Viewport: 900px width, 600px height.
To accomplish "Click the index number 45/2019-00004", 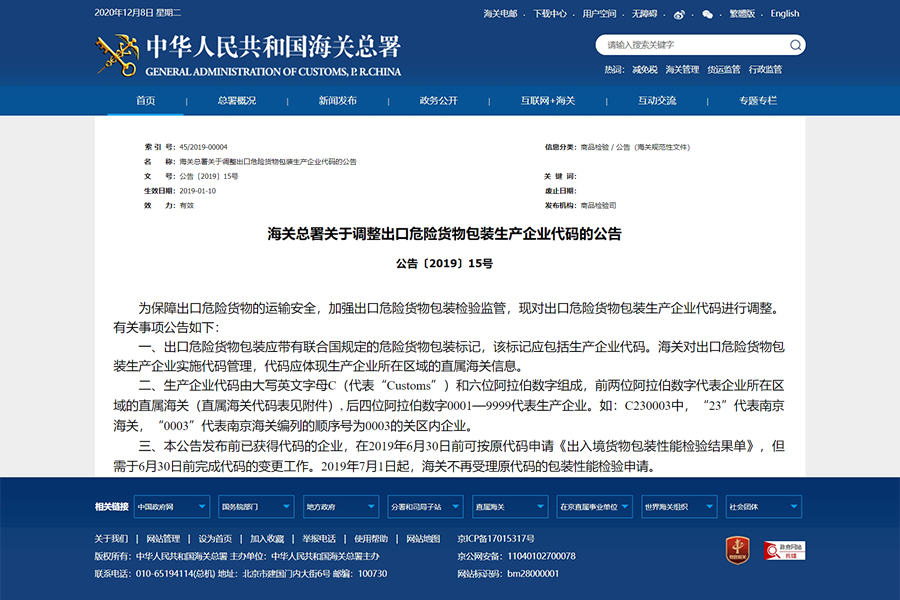I will pyautogui.click(x=203, y=147).
